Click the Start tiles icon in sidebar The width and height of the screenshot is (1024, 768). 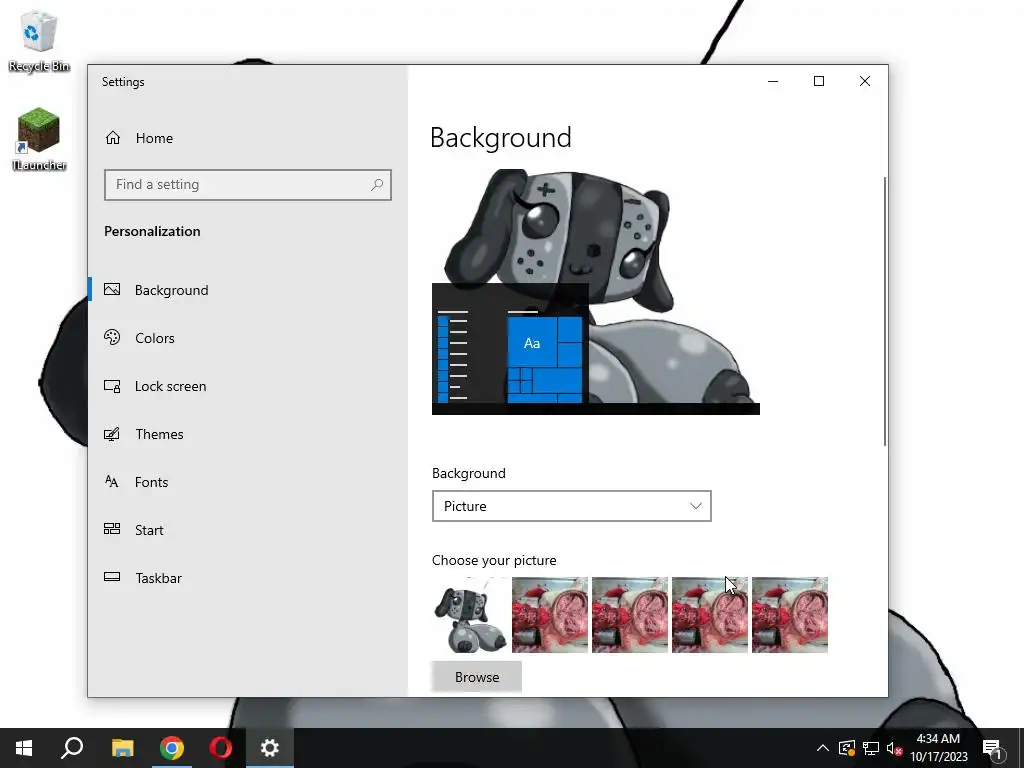point(112,530)
